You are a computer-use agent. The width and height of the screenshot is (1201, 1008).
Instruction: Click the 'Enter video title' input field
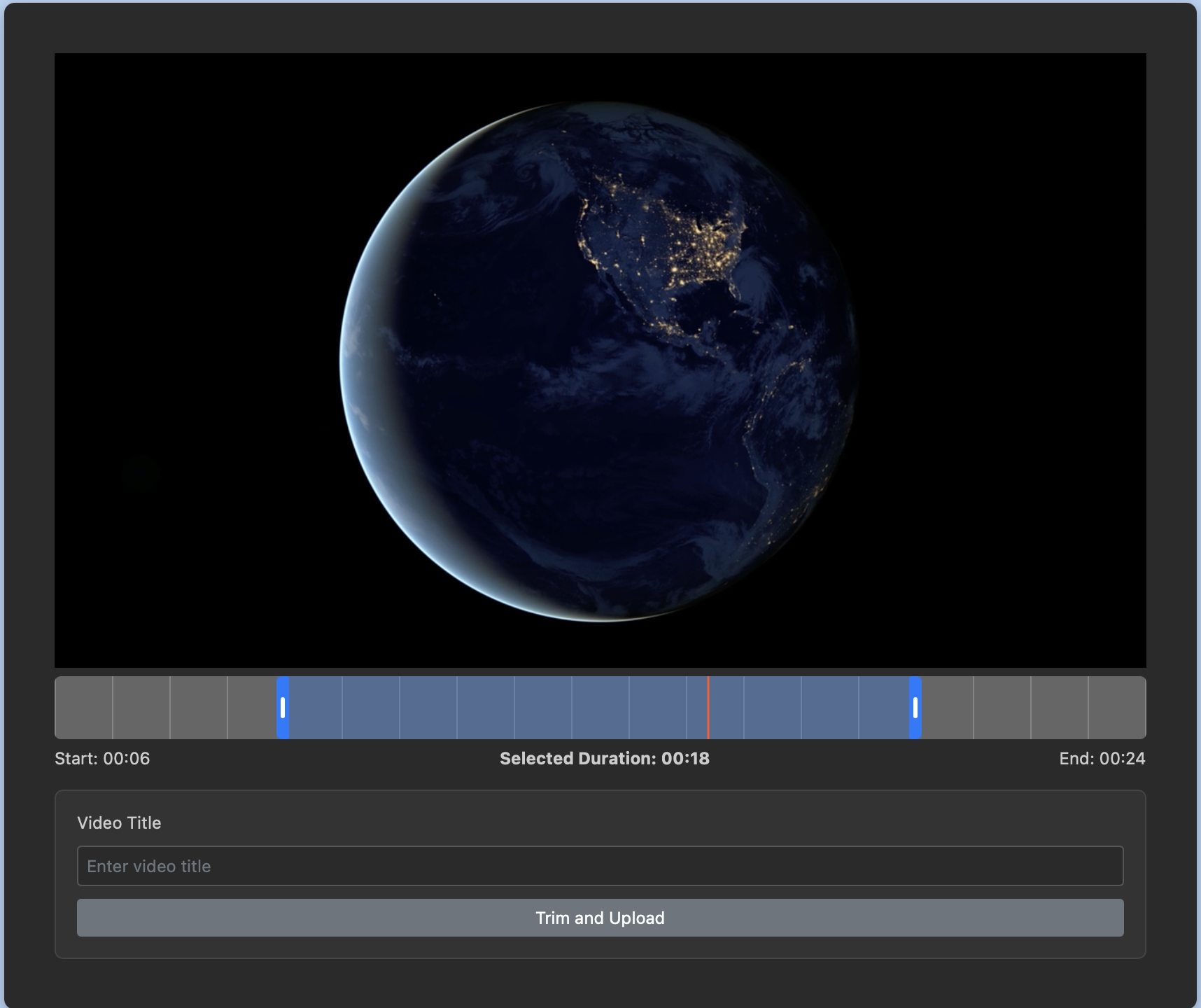pyautogui.click(x=600, y=866)
